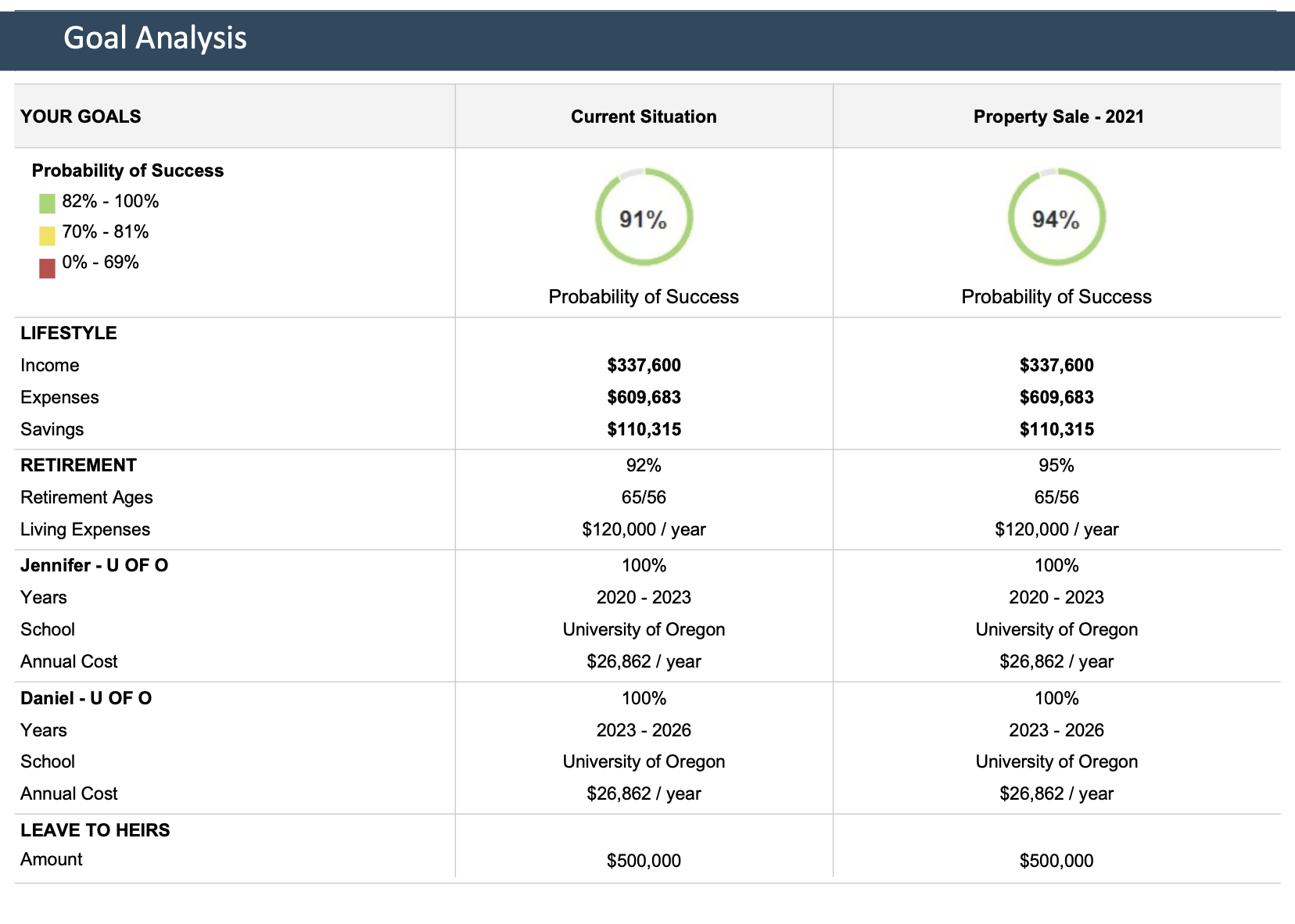Open the LIFESTYLE section heading
The width and height of the screenshot is (1295, 924).
69,333
